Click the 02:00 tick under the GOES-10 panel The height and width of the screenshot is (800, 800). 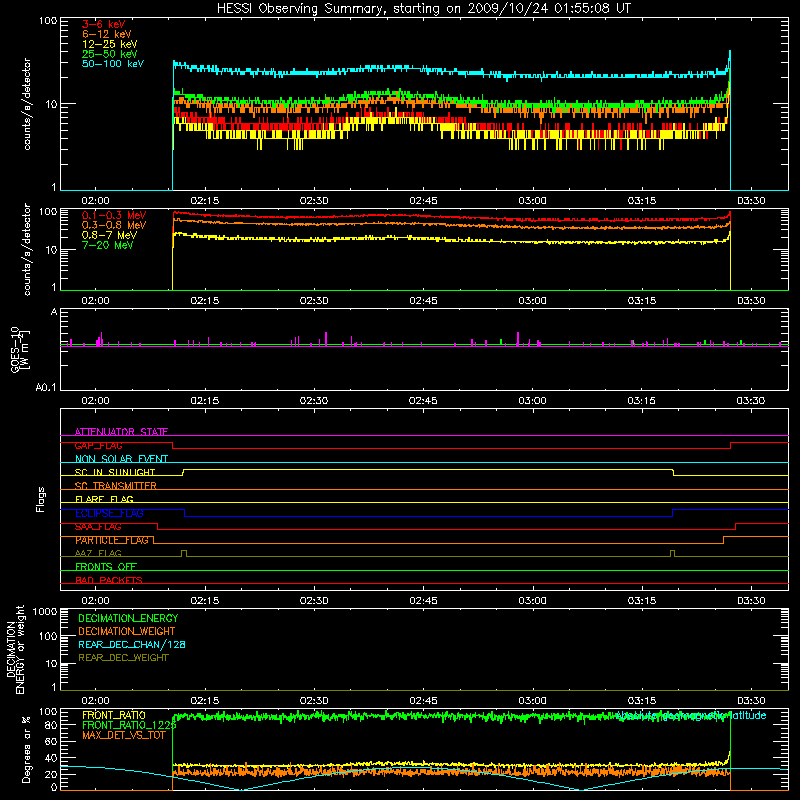(95, 401)
